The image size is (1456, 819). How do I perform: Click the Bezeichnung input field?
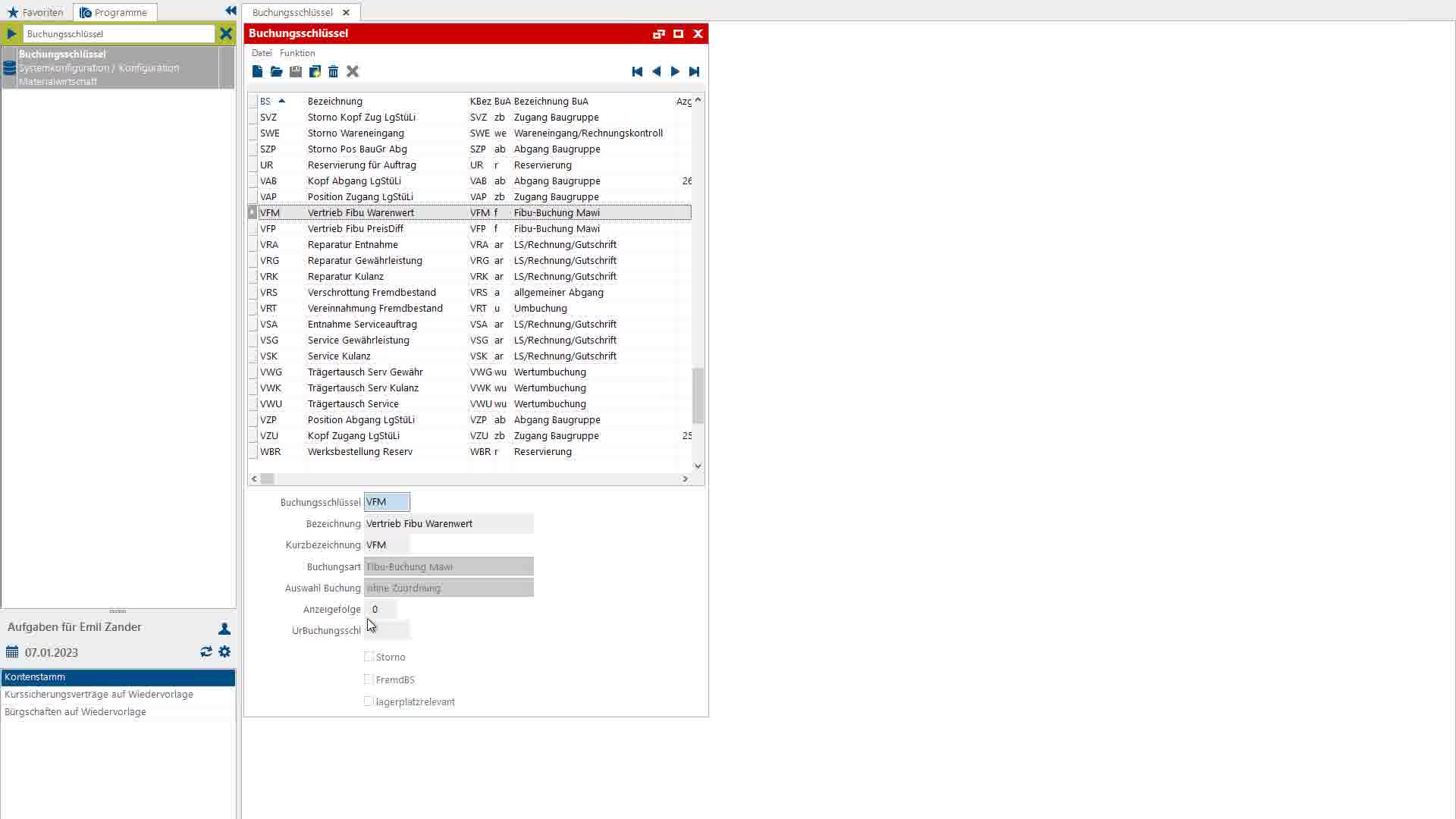click(449, 524)
